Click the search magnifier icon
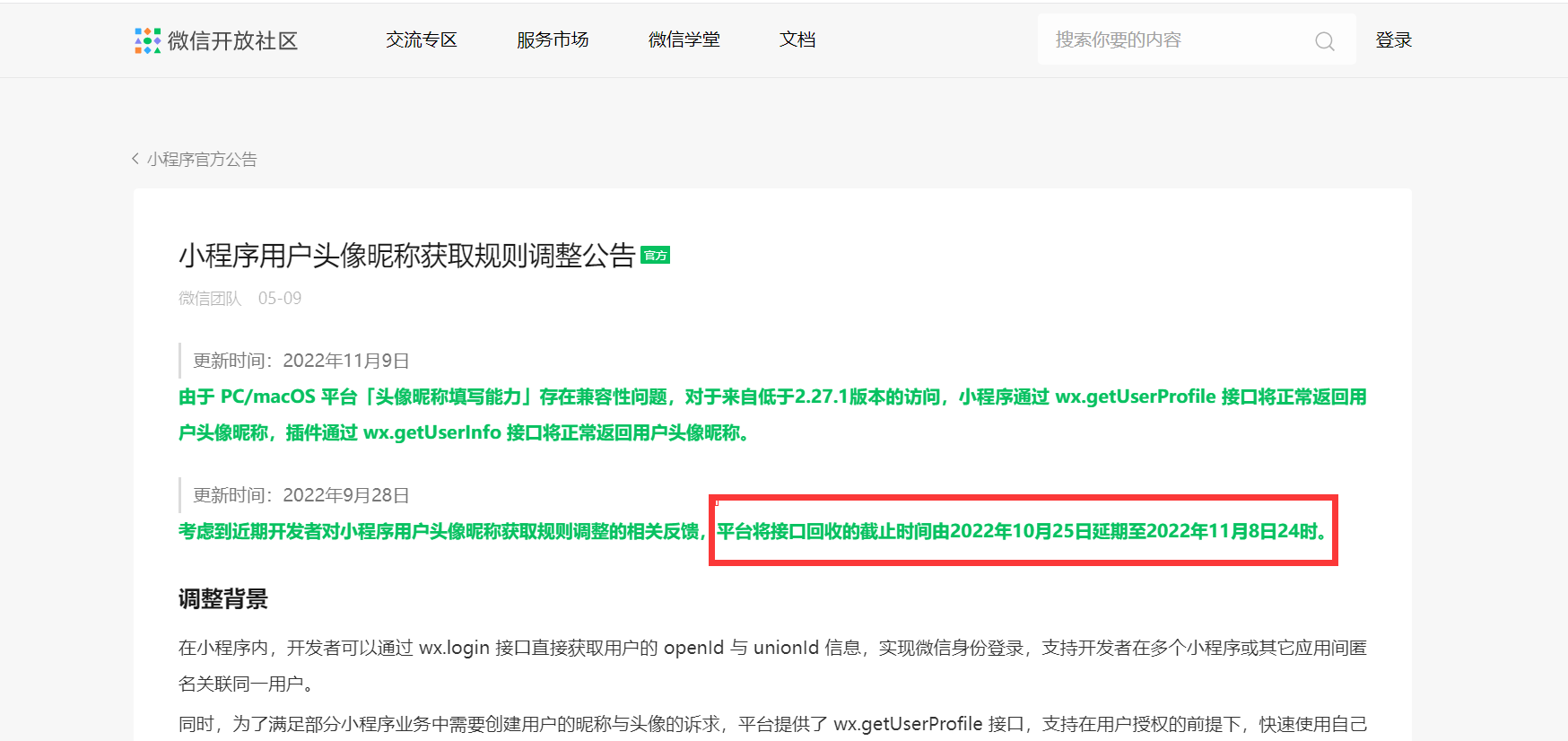This screenshot has width=1568, height=741. point(1324,40)
